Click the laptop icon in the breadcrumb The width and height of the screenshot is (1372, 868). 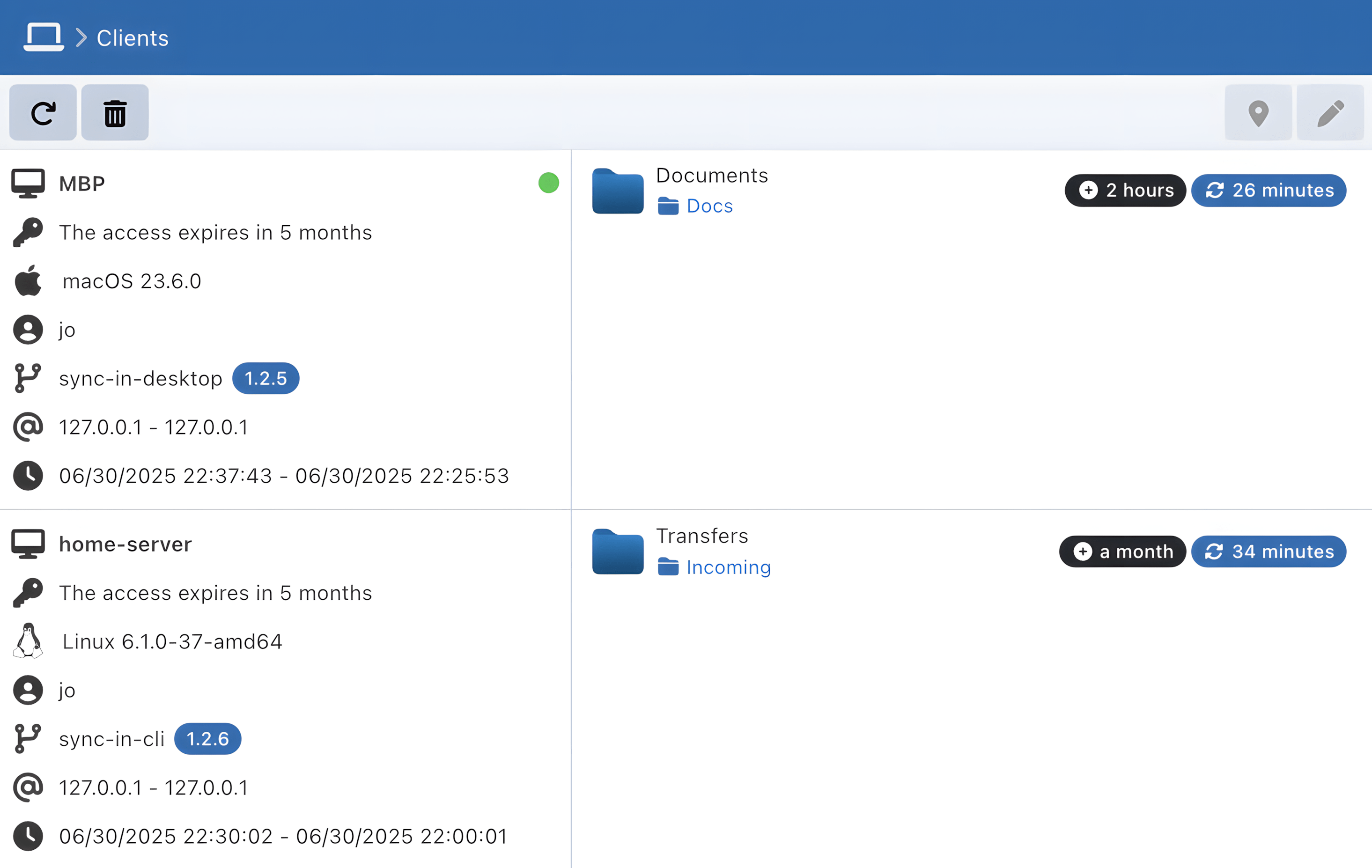pyautogui.click(x=43, y=37)
